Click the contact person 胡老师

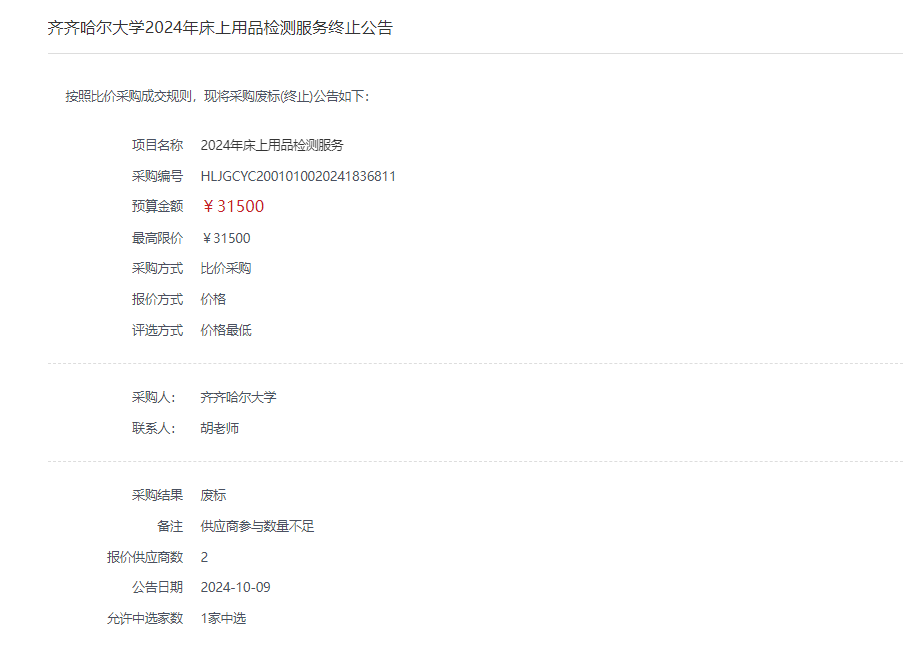coord(220,428)
